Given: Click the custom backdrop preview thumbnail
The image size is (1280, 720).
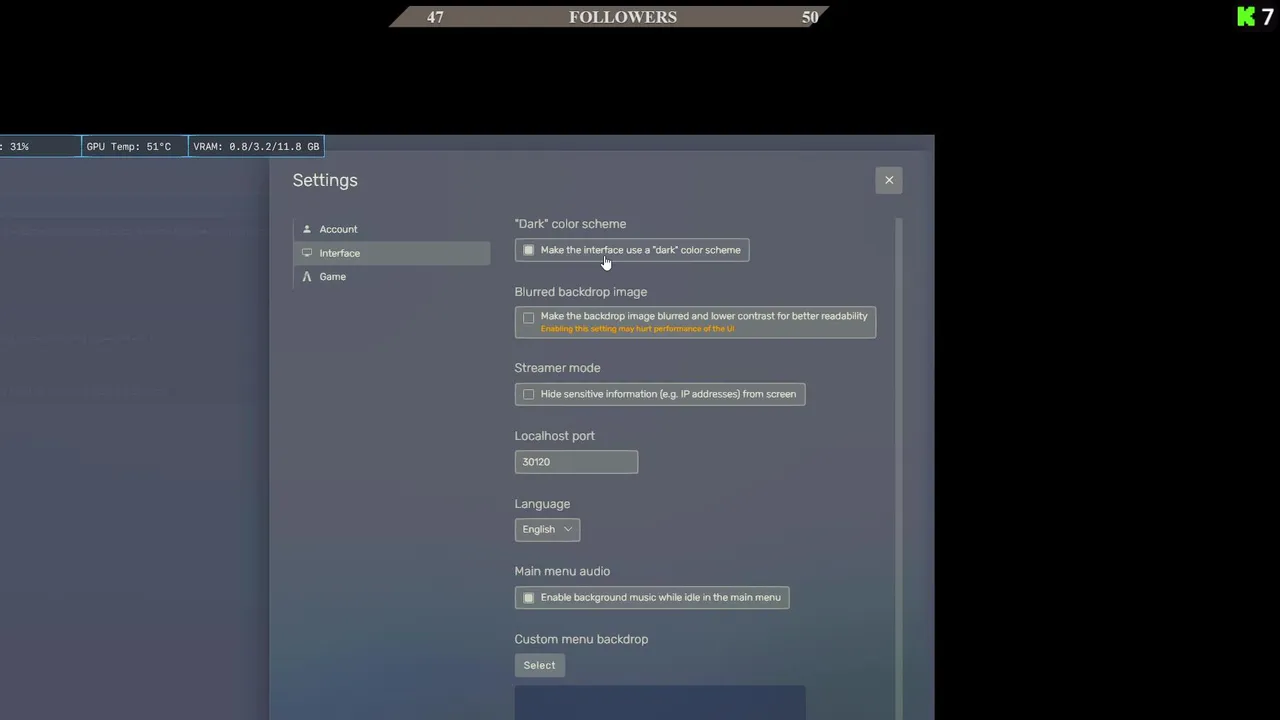Looking at the screenshot, I should click(x=660, y=703).
